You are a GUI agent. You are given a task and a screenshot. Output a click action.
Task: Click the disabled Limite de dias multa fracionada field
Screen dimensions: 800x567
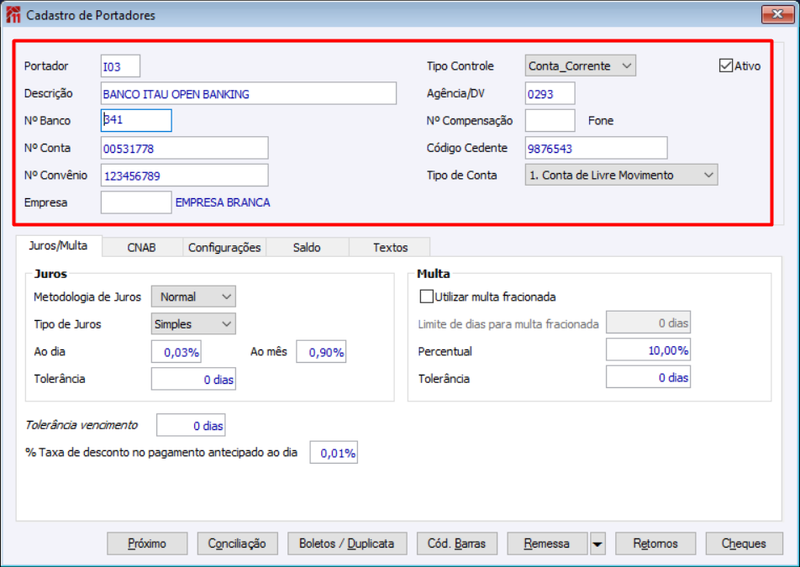pos(648,323)
